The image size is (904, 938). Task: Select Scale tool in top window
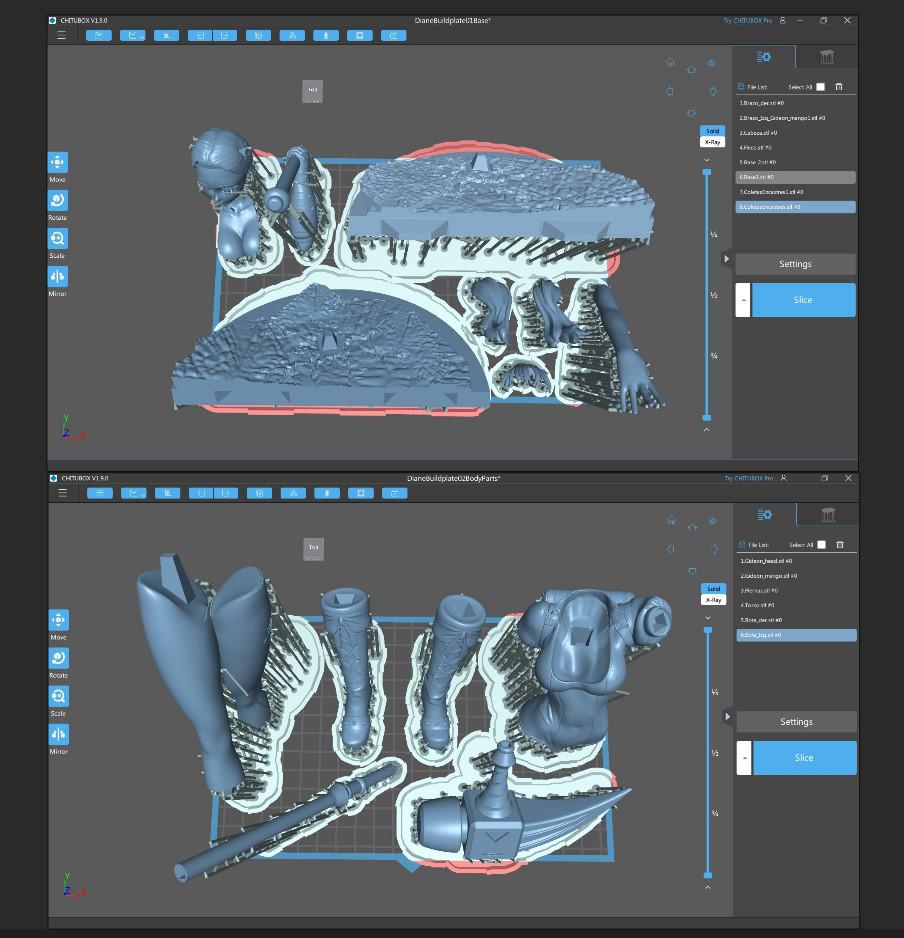[57, 239]
